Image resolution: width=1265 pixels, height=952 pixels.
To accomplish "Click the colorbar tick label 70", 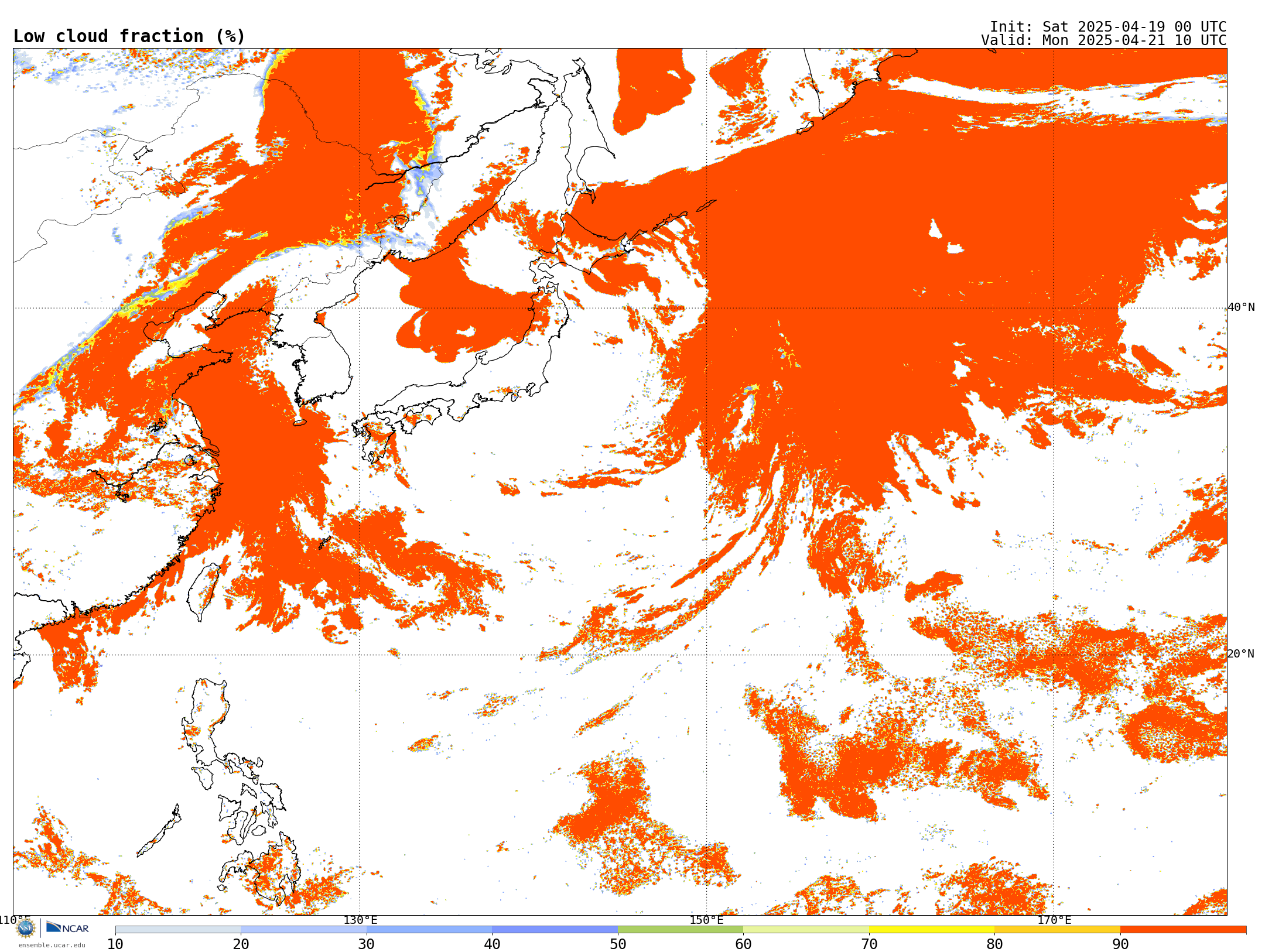I will point(869,944).
